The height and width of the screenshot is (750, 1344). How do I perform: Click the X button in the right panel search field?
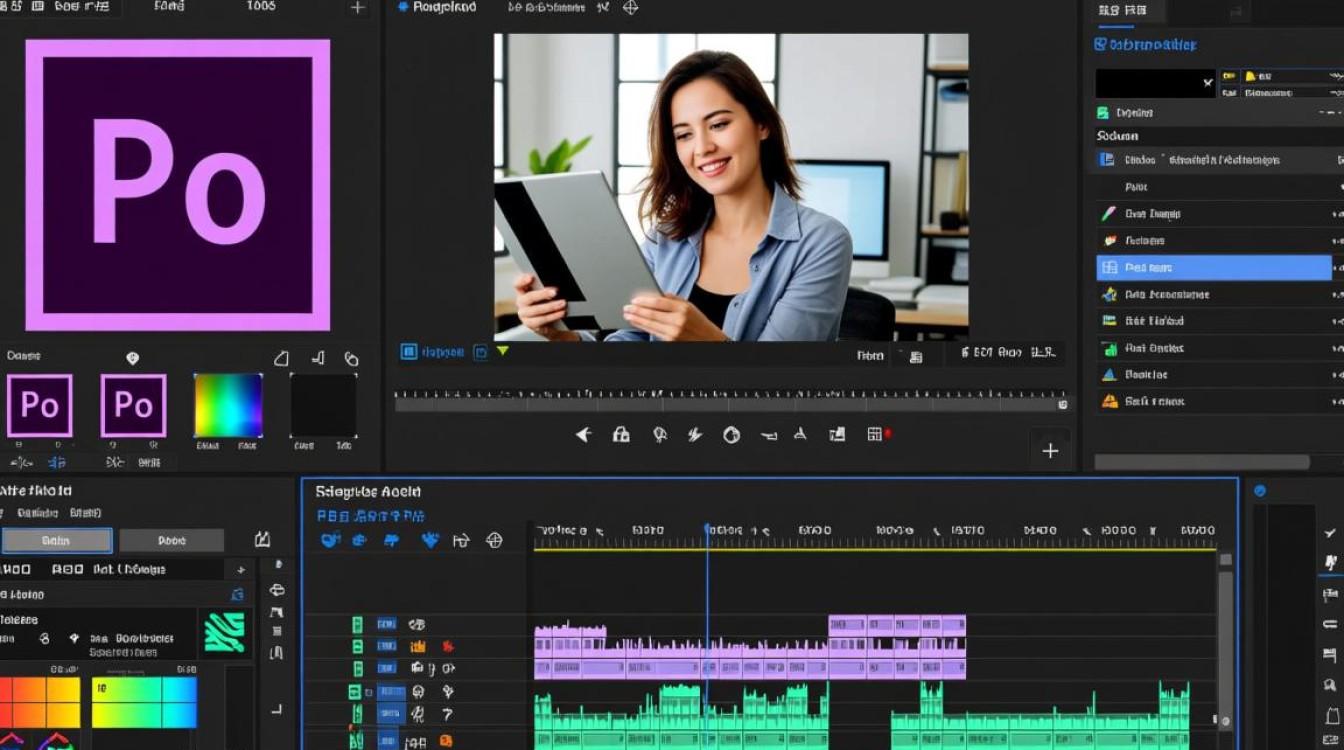(x=1207, y=84)
